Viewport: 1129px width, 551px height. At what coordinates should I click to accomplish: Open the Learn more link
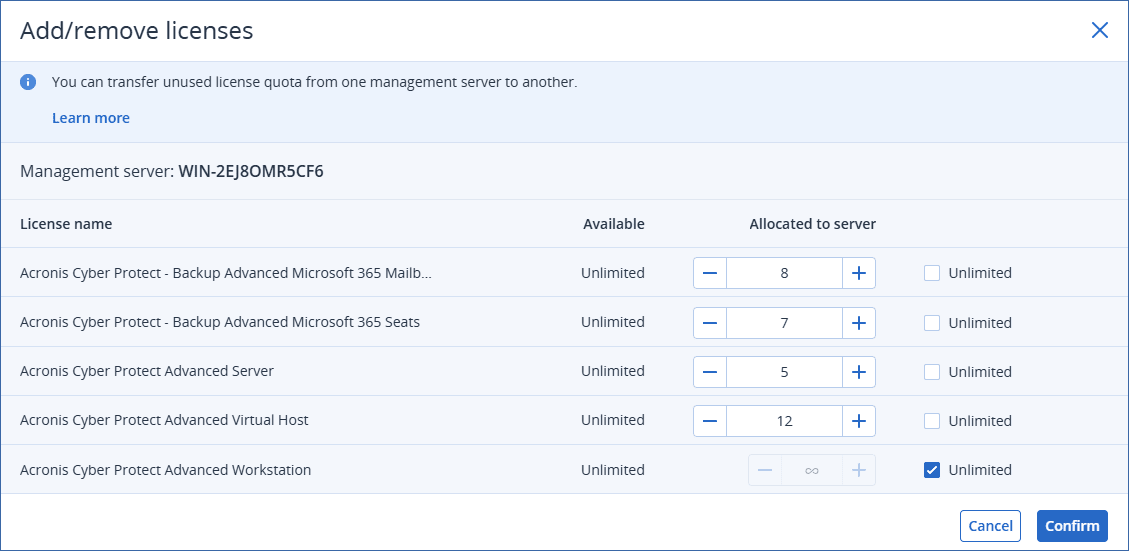tap(91, 118)
